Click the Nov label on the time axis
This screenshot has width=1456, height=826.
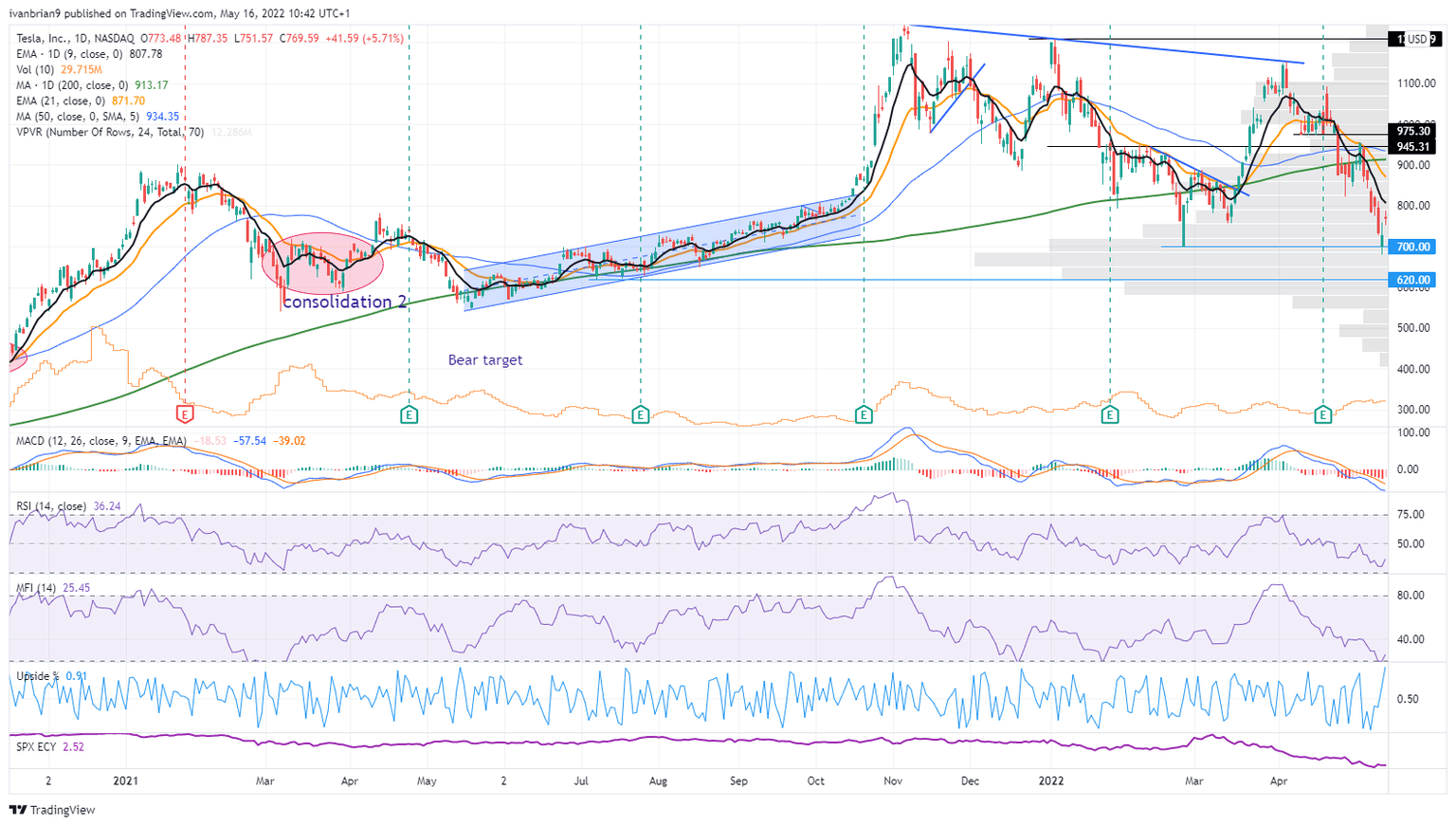pyautogui.click(x=893, y=781)
